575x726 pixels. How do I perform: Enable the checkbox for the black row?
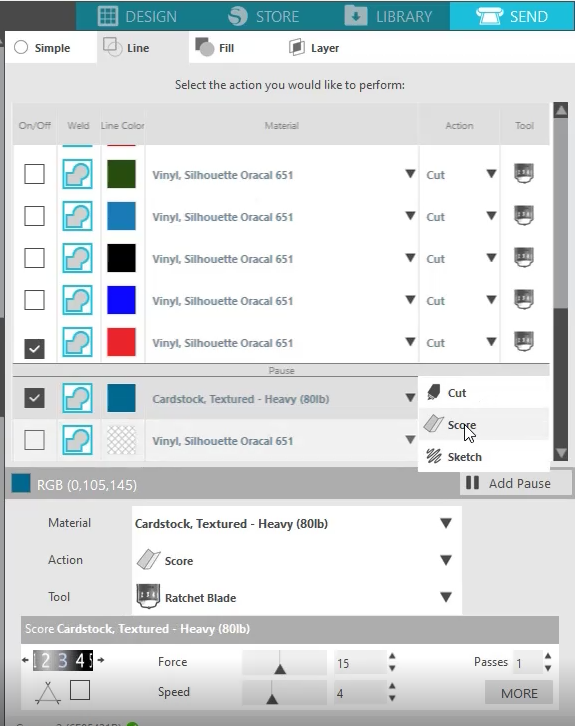34,258
